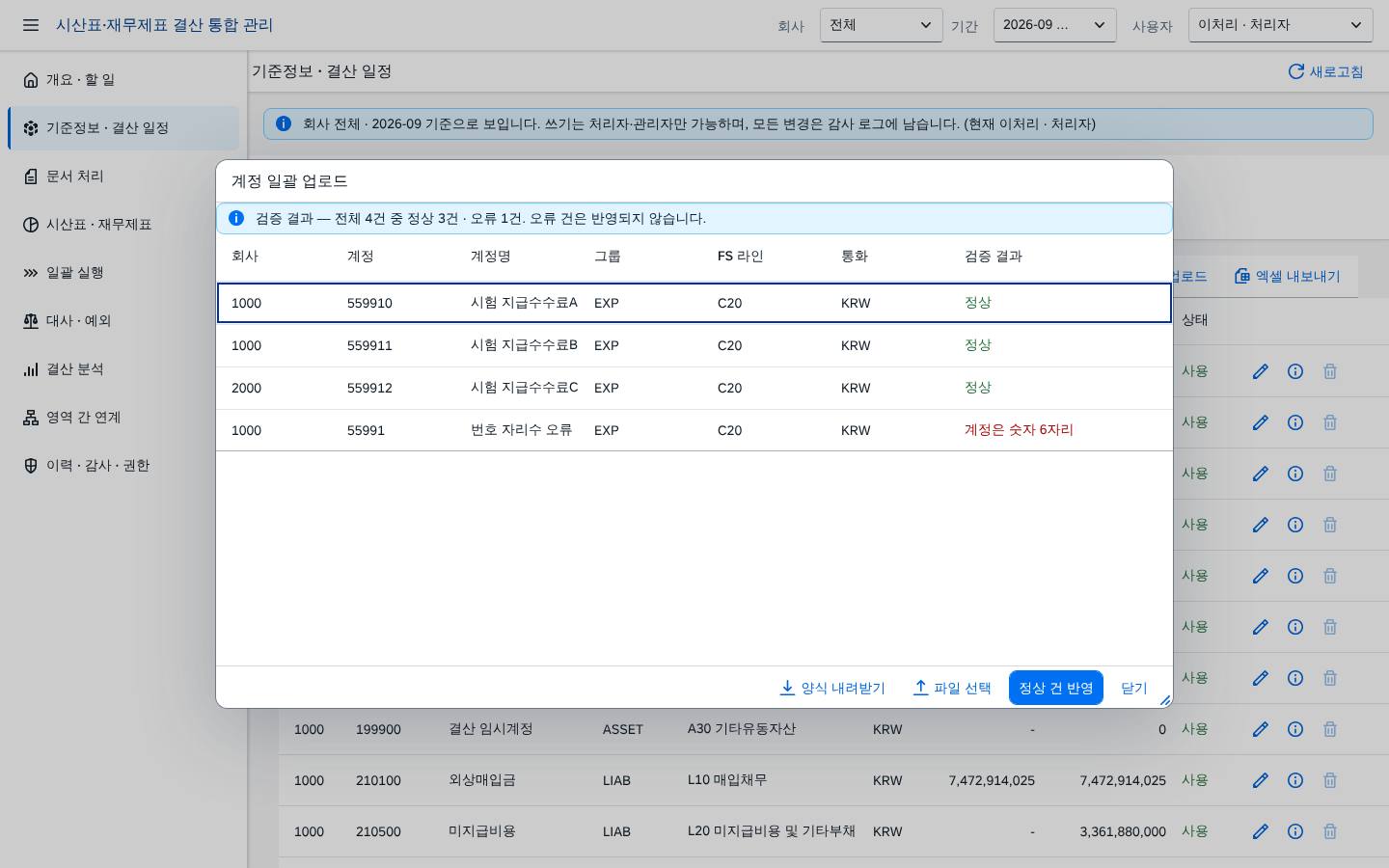This screenshot has width=1389, height=868.
Task: Go to 개요 · 할 일 in sidebar
Action: click(x=123, y=79)
